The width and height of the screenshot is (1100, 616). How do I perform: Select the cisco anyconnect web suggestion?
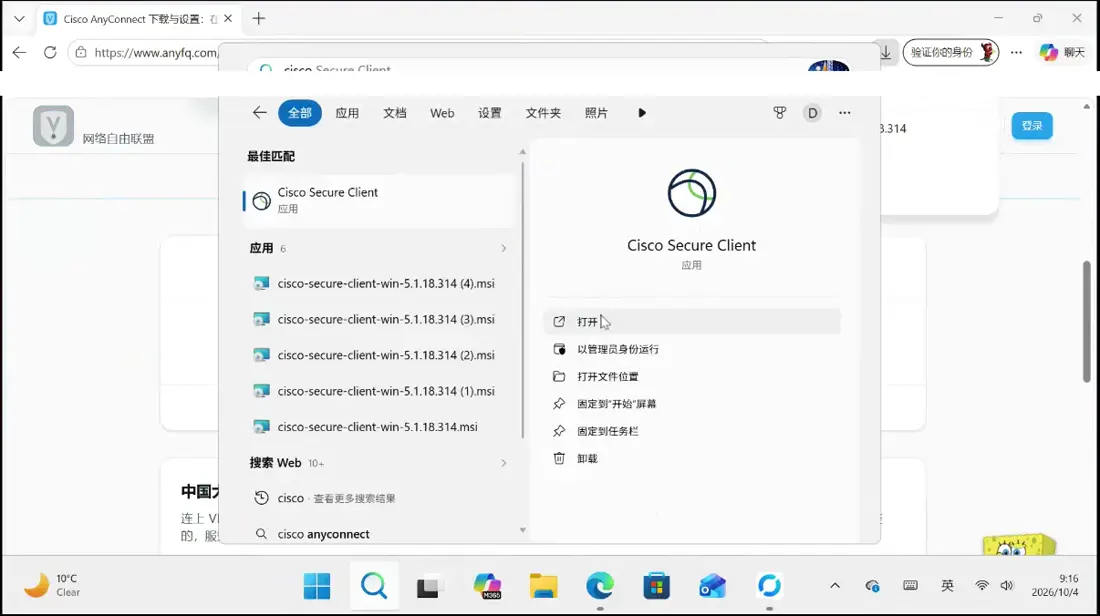[379, 534]
